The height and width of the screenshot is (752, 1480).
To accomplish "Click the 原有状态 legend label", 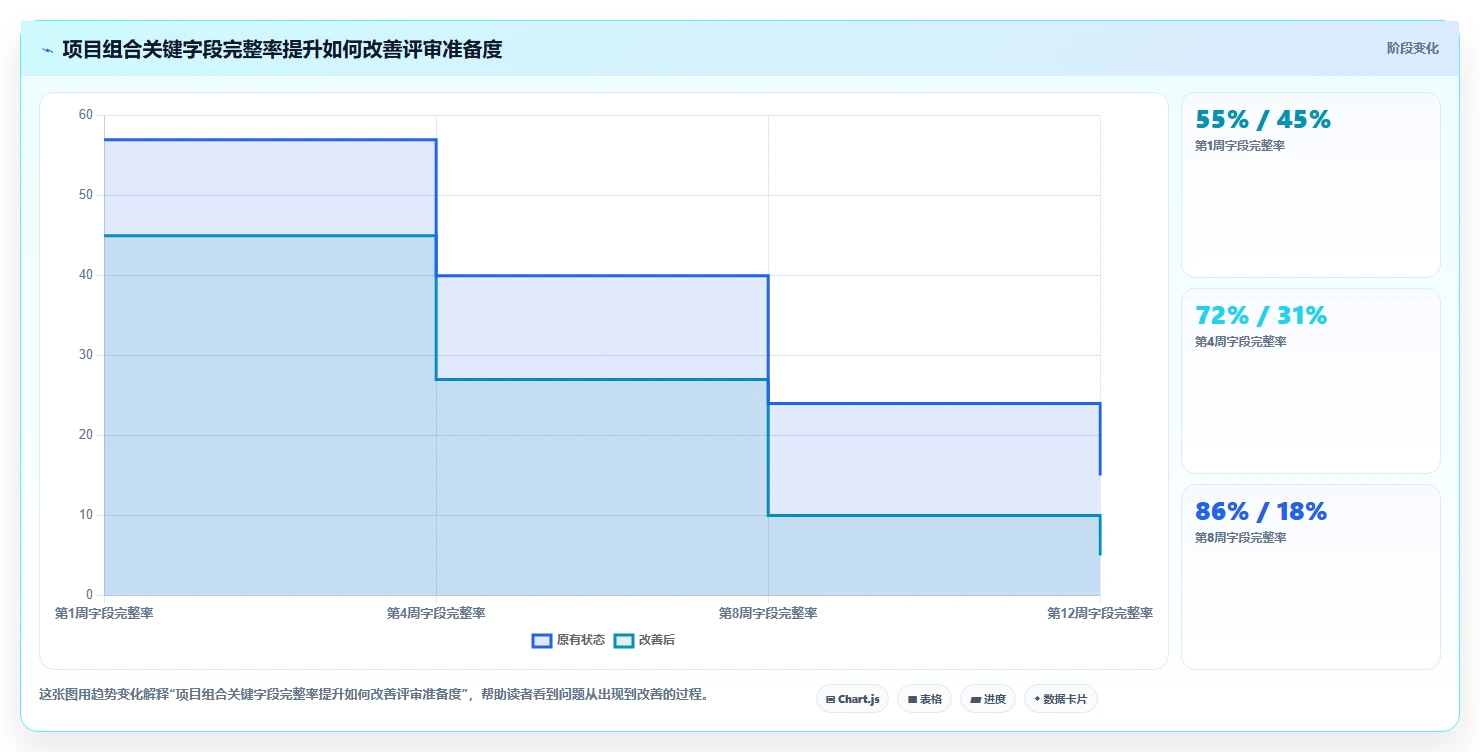I will (x=581, y=640).
